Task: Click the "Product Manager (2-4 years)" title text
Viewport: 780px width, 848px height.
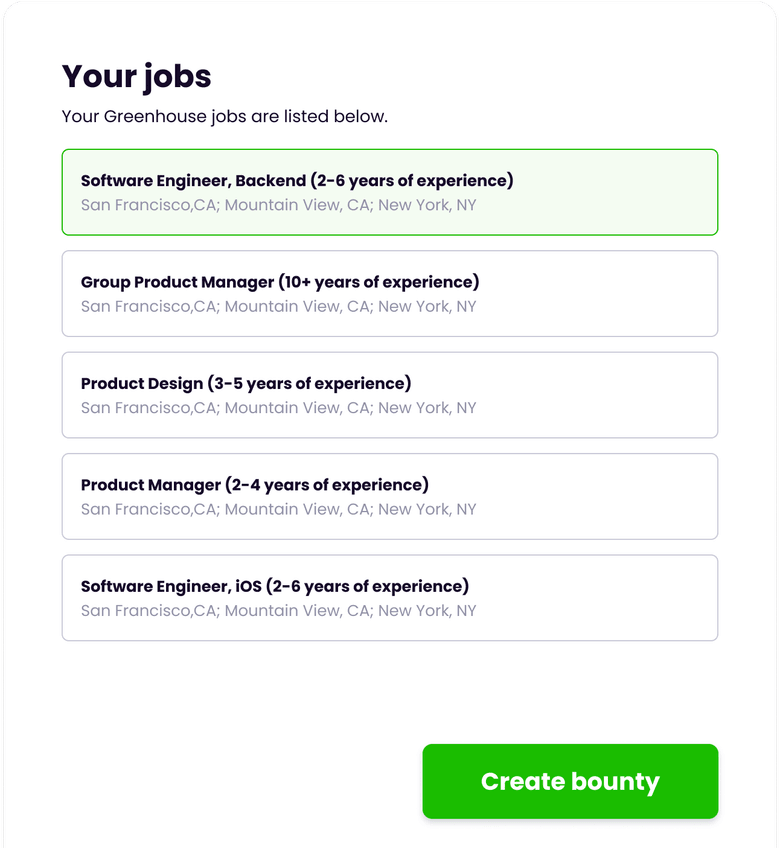Action: coord(254,485)
